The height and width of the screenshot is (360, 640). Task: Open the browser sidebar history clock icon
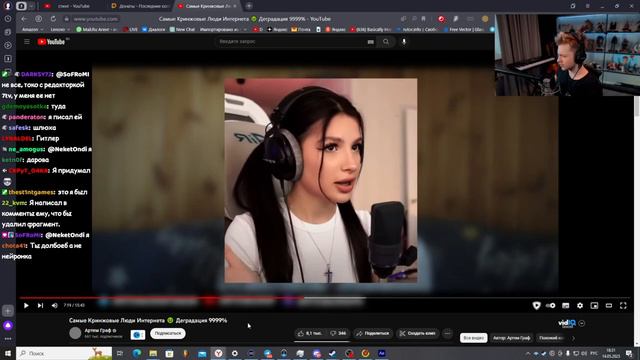tap(8, 19)
